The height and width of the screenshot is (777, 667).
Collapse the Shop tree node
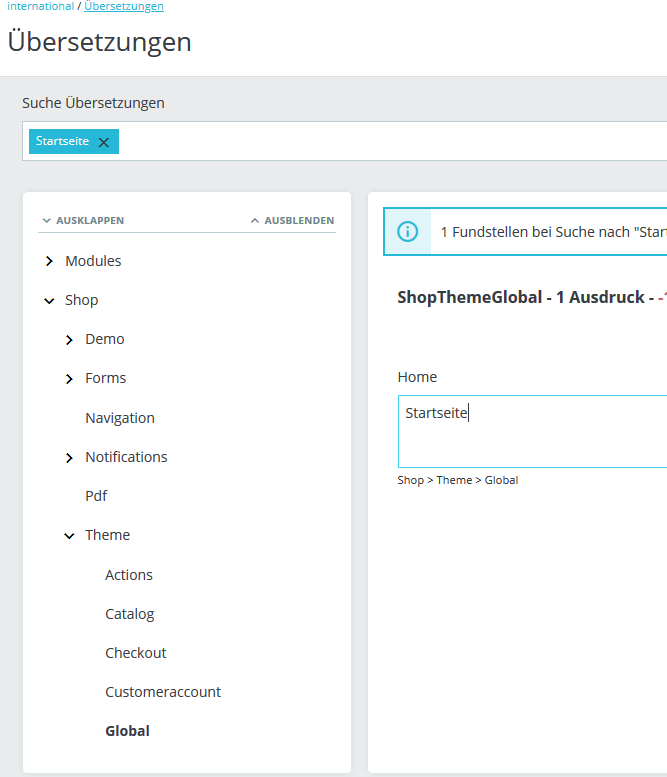[49, 300]
